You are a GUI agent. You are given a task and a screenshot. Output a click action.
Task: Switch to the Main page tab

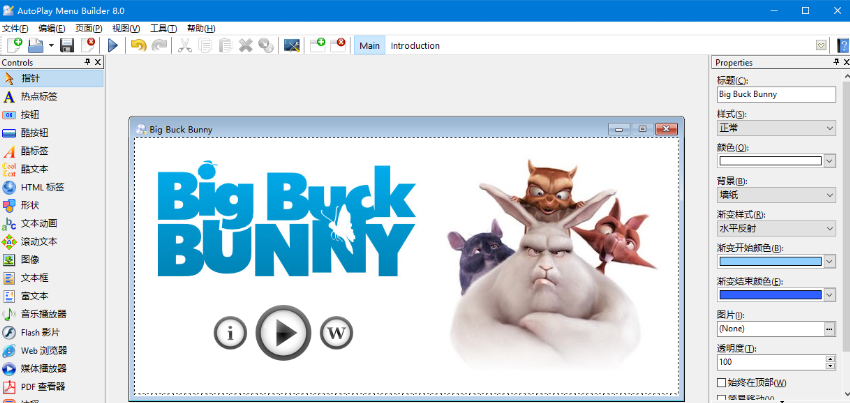pos(370,46)
